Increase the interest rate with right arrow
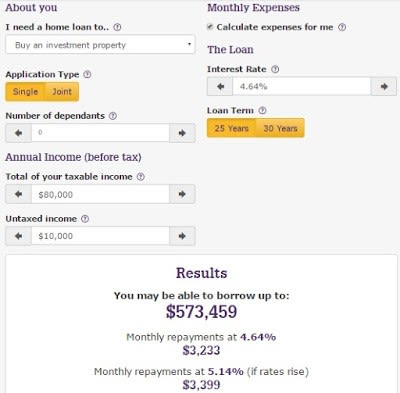The height and width of the screenshot is (393, 400). [x=384, y=87]
